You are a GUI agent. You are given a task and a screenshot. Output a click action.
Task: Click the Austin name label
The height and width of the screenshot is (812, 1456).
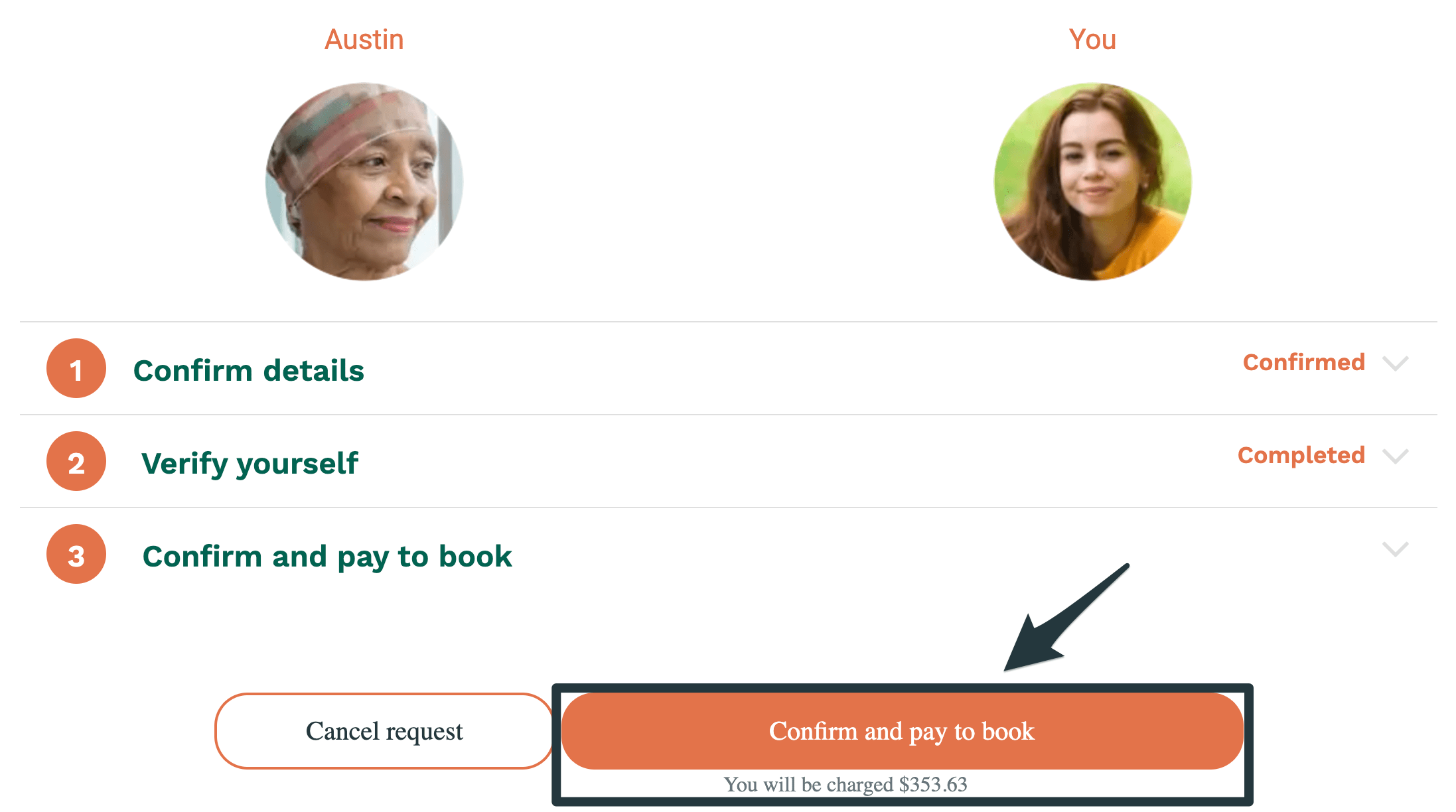364,40
